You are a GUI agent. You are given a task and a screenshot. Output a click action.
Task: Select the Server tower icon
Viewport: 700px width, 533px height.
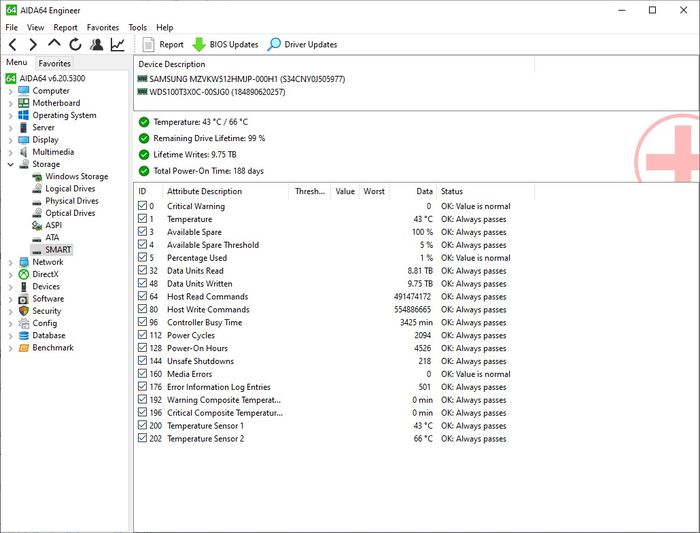[x=24, y=127]
